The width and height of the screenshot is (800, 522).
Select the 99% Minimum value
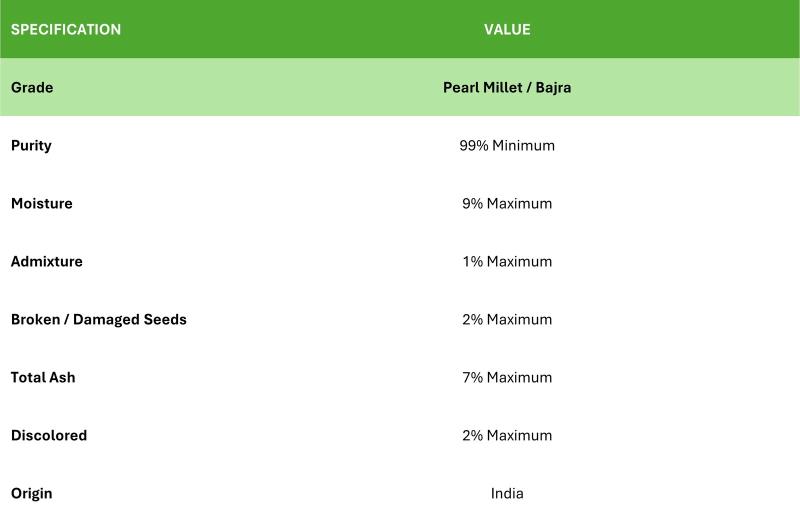point(507,145)
